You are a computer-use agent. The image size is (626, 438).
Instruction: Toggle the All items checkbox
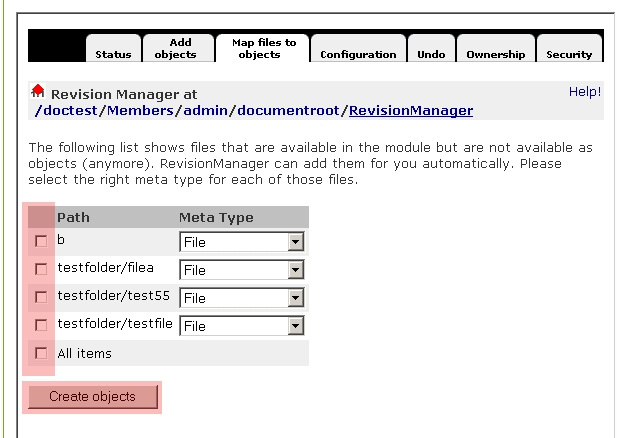click(41, 353)
